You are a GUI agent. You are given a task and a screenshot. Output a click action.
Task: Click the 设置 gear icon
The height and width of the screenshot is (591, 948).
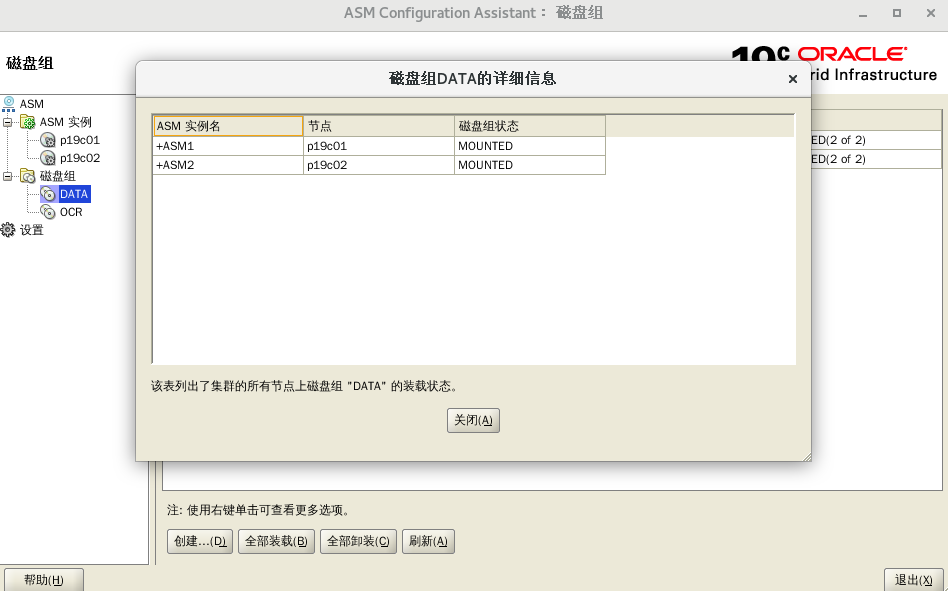click(x=8, y=230)
